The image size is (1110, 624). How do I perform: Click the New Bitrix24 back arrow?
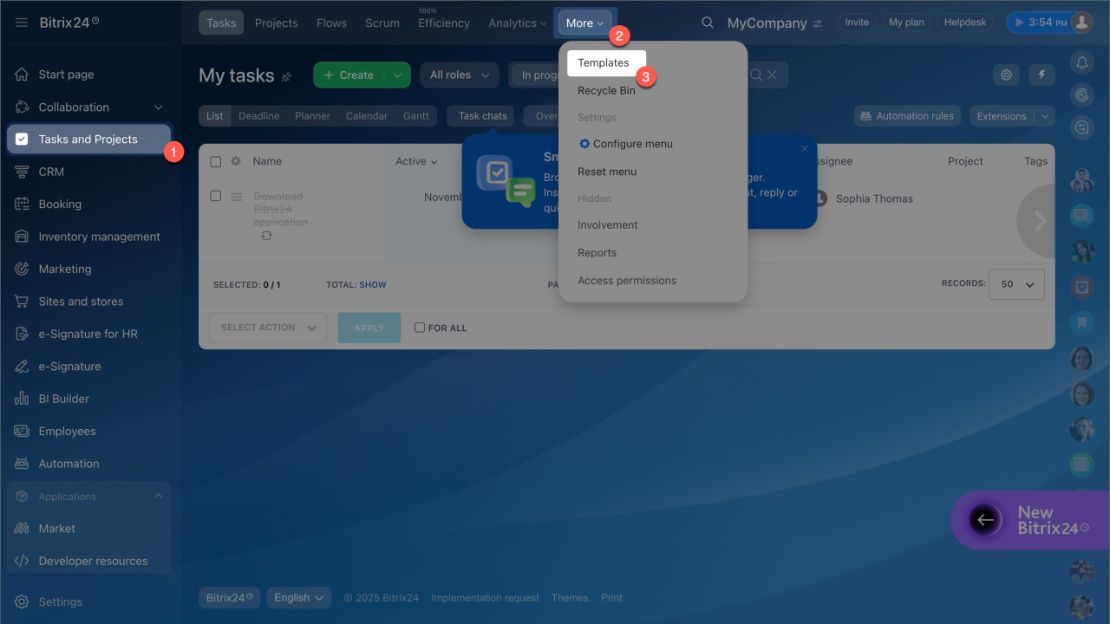coord(985,520)
